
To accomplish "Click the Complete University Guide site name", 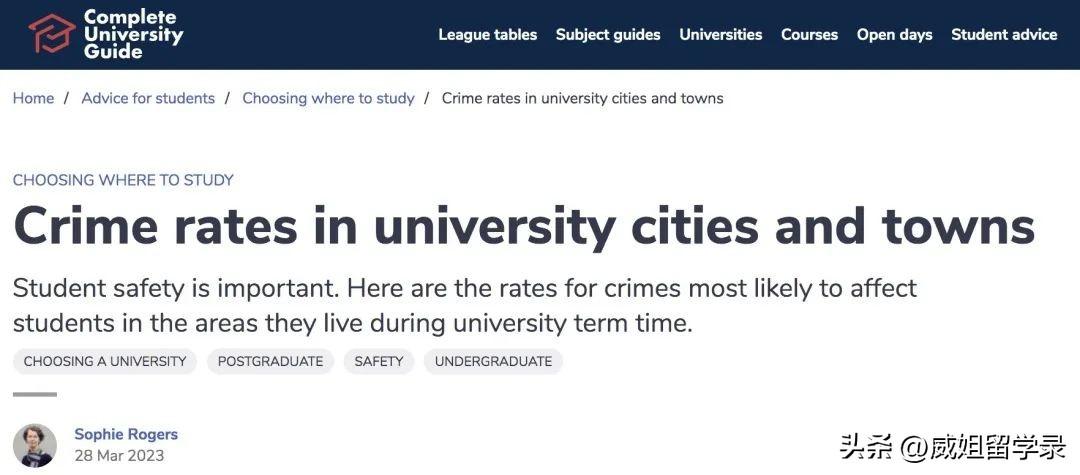I will [x=133, y=33].
